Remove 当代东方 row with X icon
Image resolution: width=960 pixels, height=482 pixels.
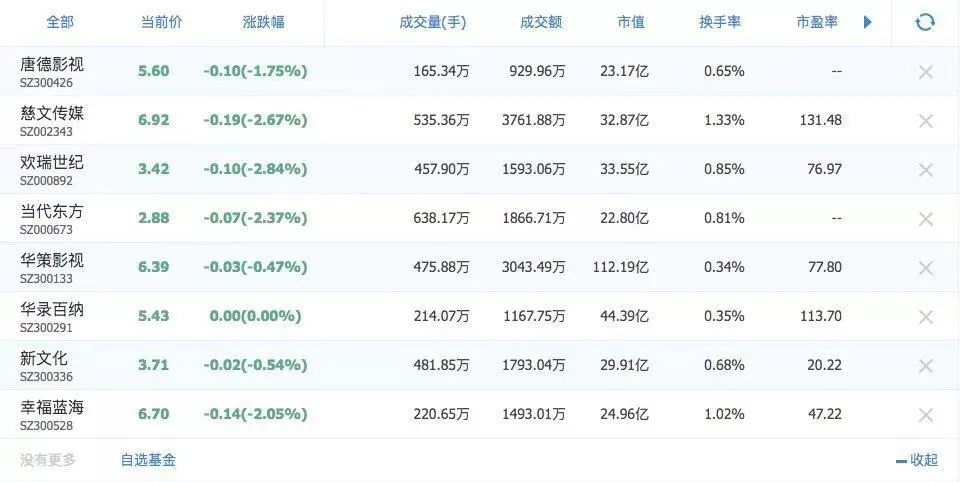tap(925, 218)
